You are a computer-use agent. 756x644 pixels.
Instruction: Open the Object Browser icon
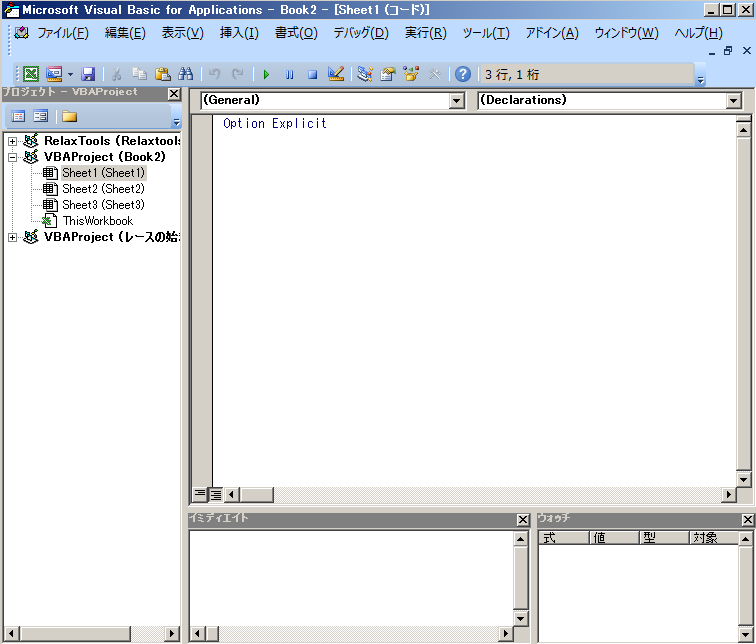411,74
